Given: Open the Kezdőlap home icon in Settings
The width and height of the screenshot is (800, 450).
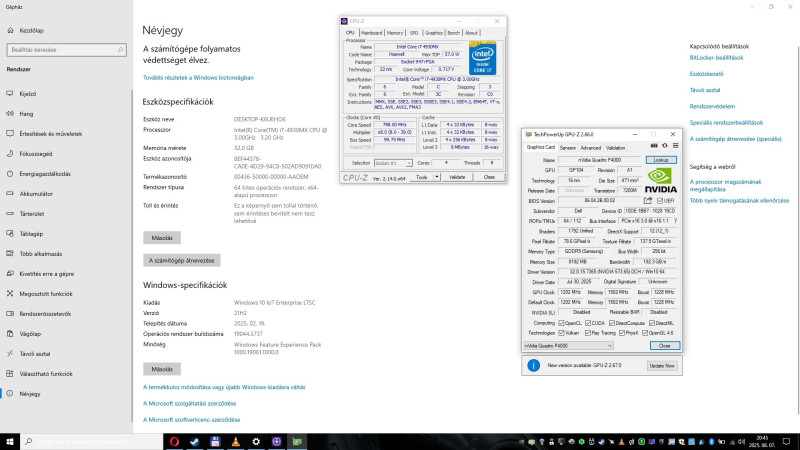Looking at the screenshot, I should pyautogui.click(x=11, y=31).
